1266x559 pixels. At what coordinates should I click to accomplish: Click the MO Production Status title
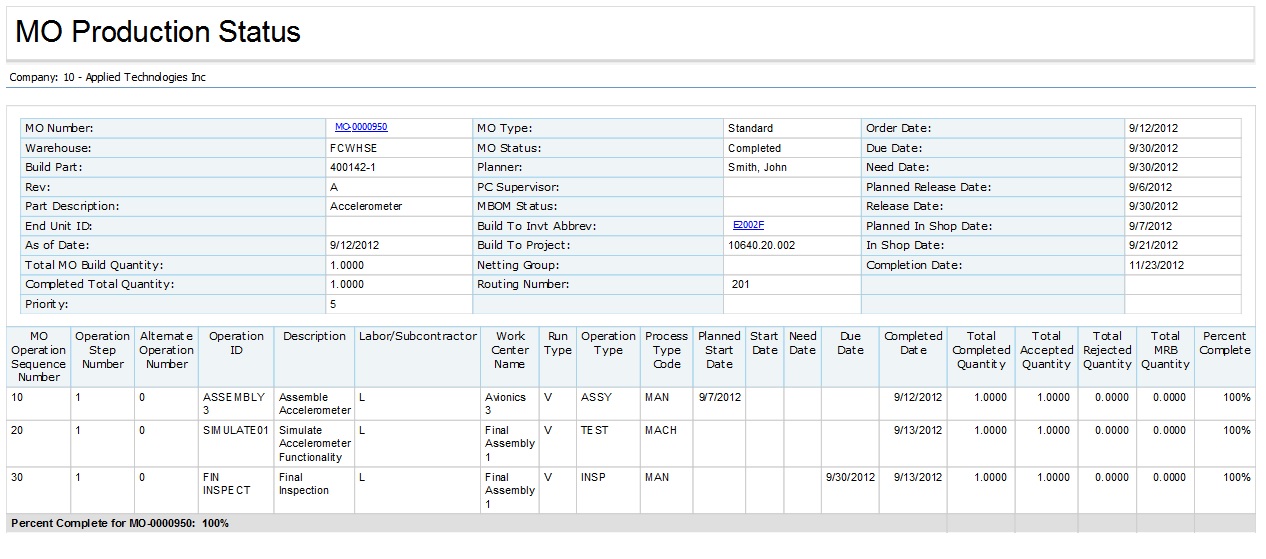158,32
